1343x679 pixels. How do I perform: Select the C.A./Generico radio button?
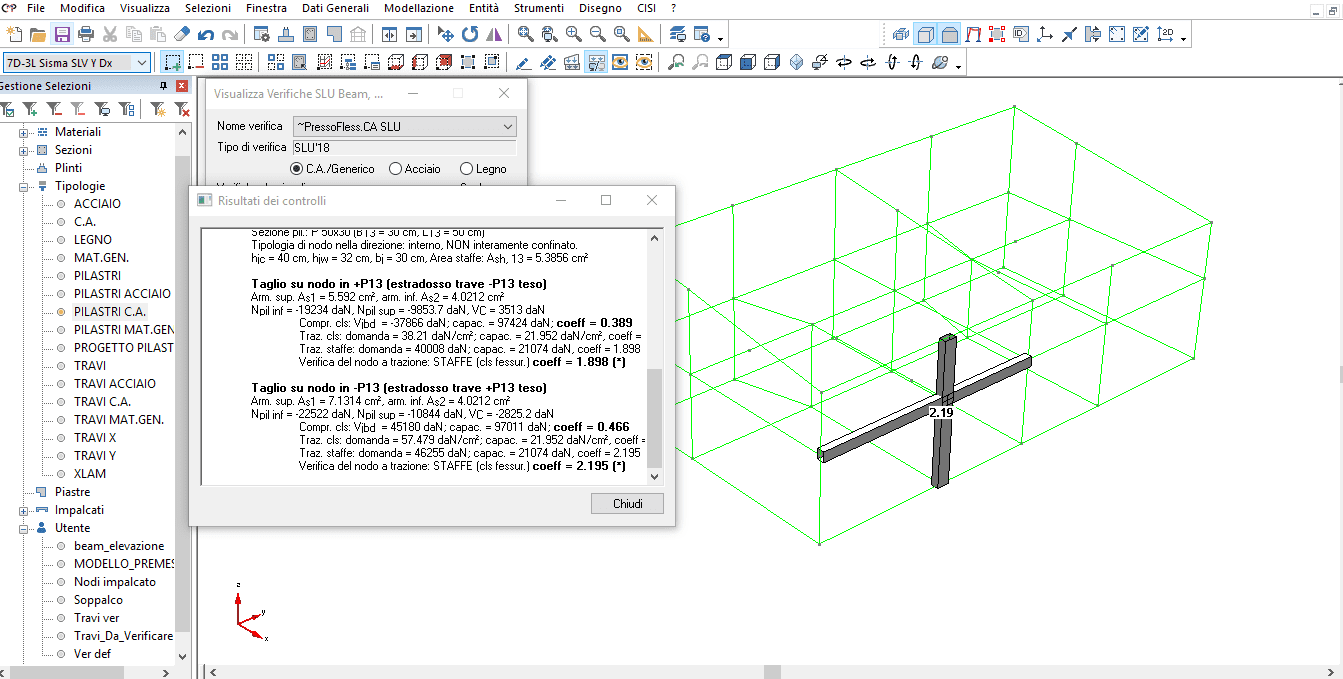(296, 169)
